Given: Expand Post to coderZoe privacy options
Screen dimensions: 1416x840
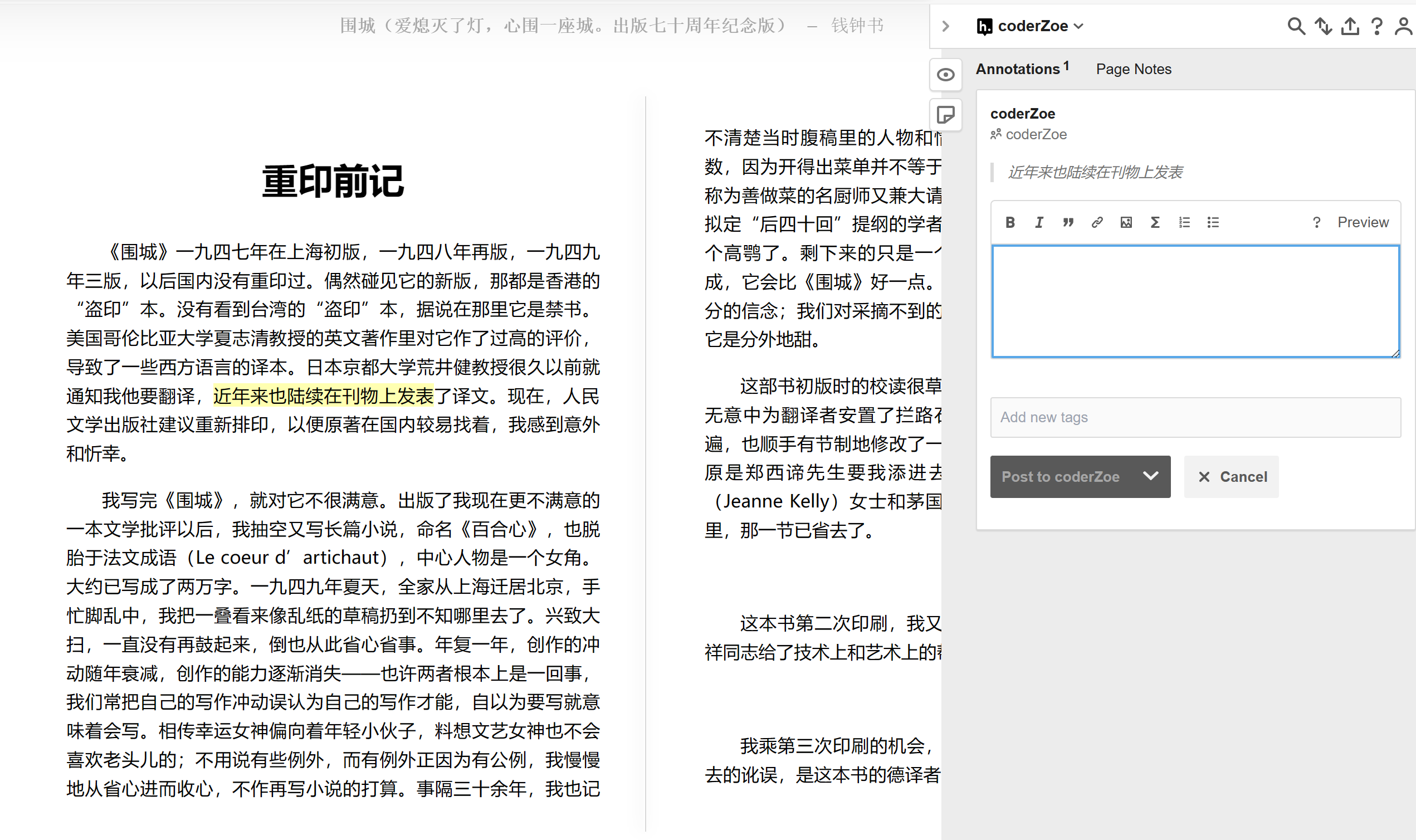Looking at the screenshot, I should tap(1151, 476).
